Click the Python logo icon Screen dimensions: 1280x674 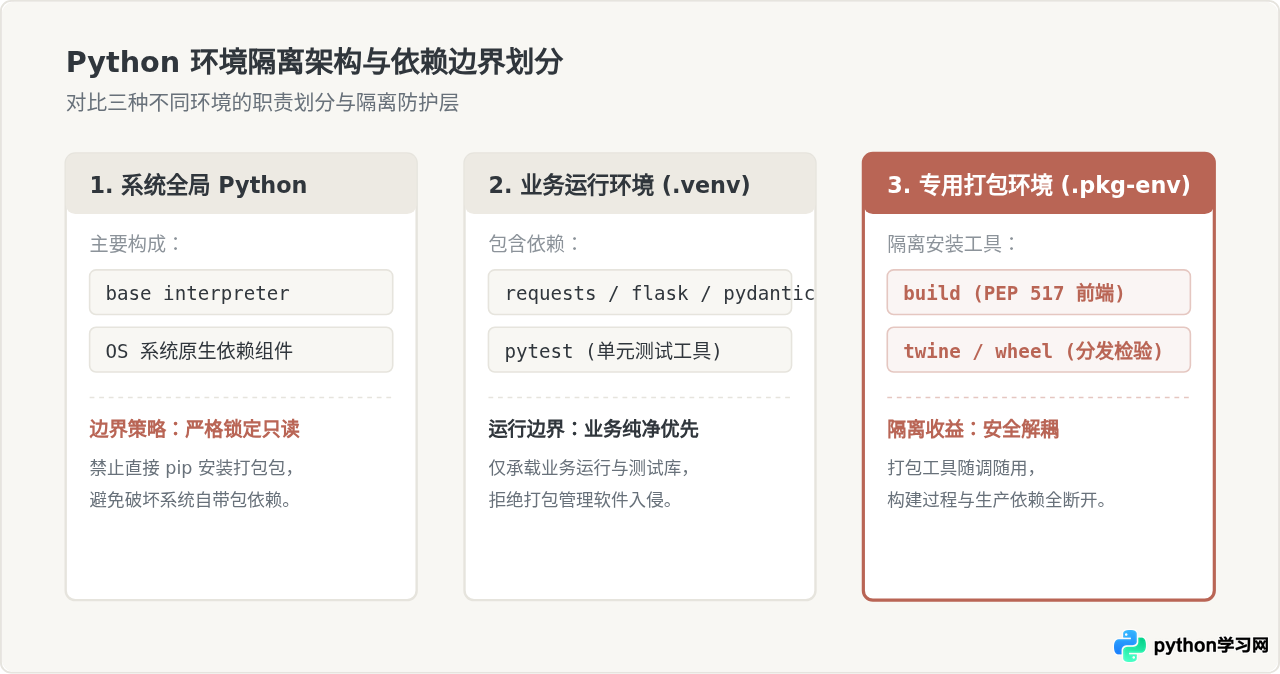[1130, 646]
